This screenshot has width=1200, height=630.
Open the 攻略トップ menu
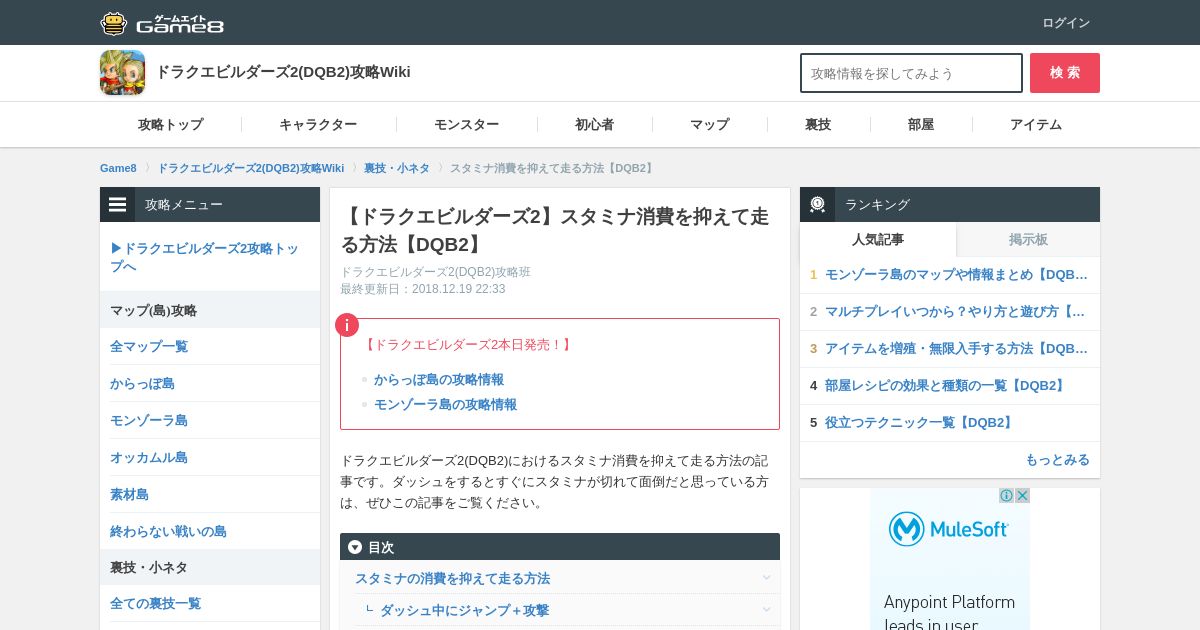point(170,125)
